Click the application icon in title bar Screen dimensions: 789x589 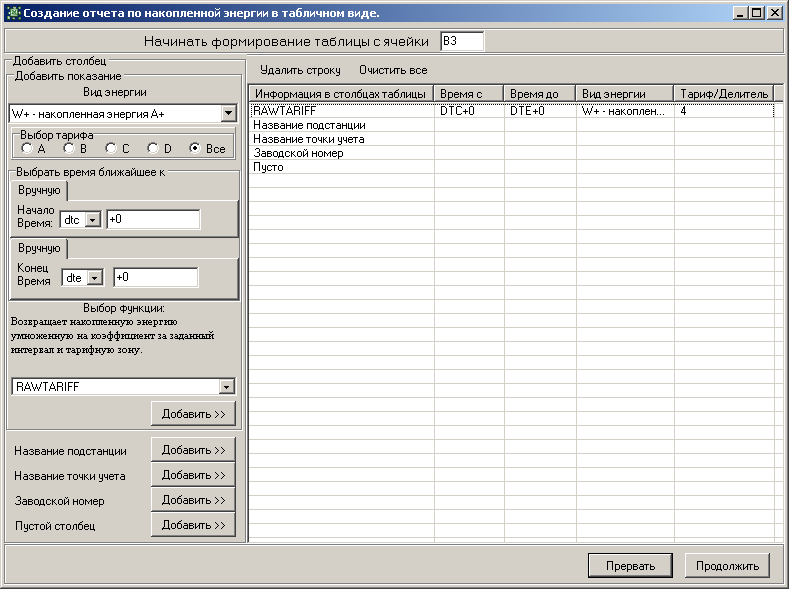click(13, 13)
